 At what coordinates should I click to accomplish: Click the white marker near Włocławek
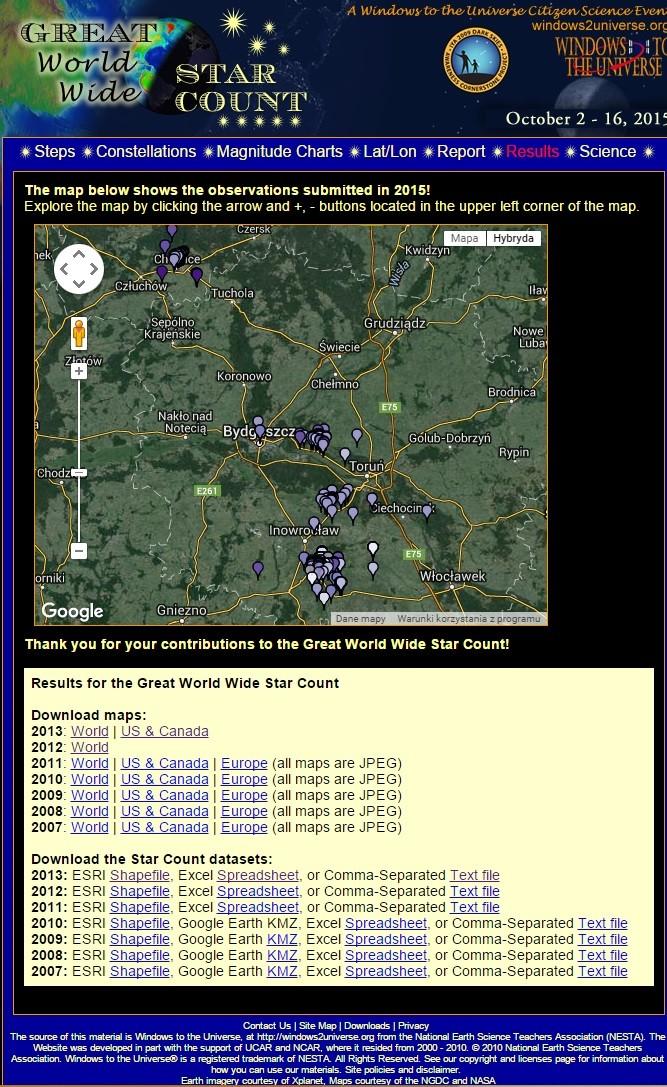(373, 549)
